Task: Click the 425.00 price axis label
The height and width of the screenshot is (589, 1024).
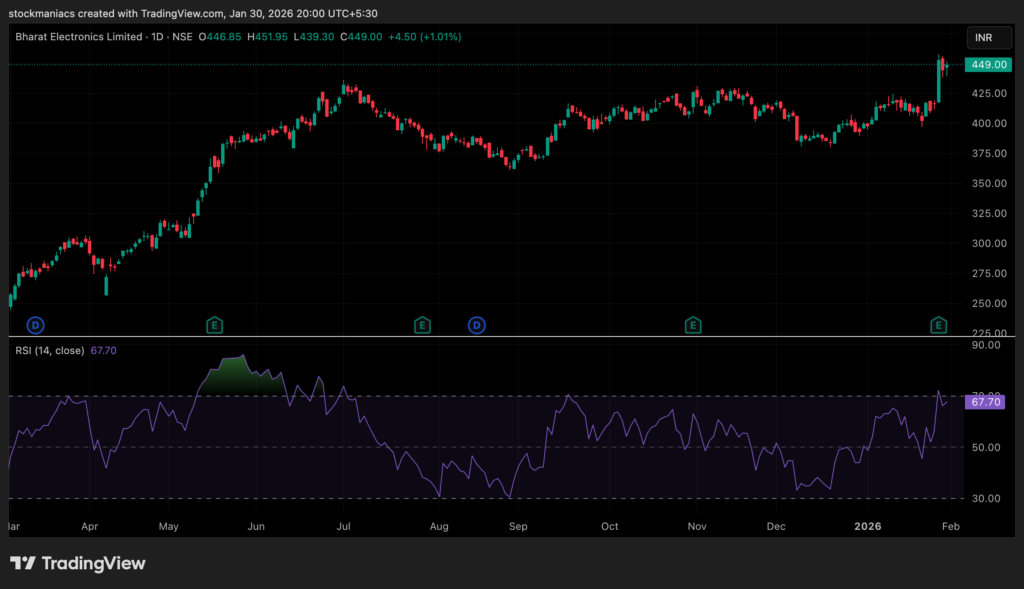Action: point(989,93)
